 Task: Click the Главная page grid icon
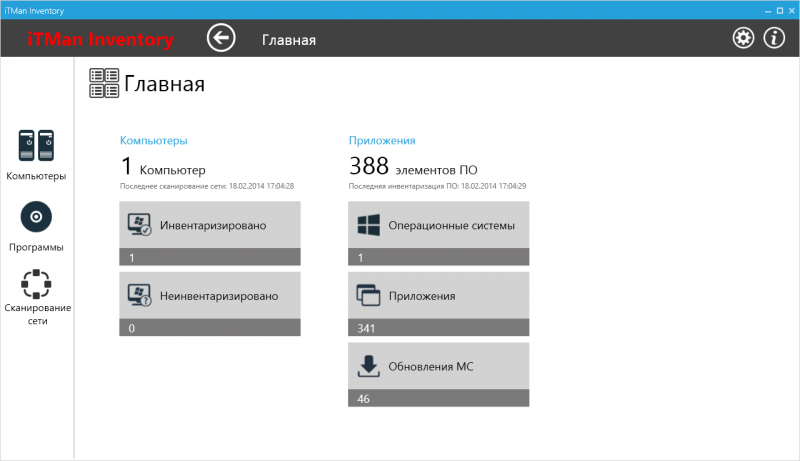point(104,83)
